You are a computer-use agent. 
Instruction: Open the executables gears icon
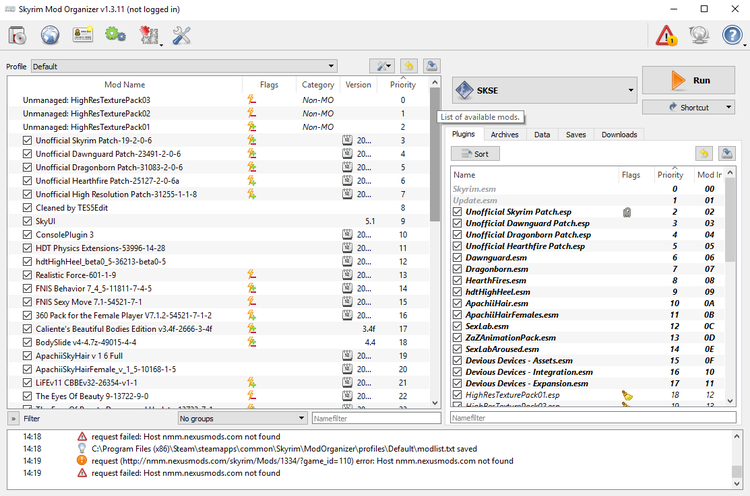(115, 35)
